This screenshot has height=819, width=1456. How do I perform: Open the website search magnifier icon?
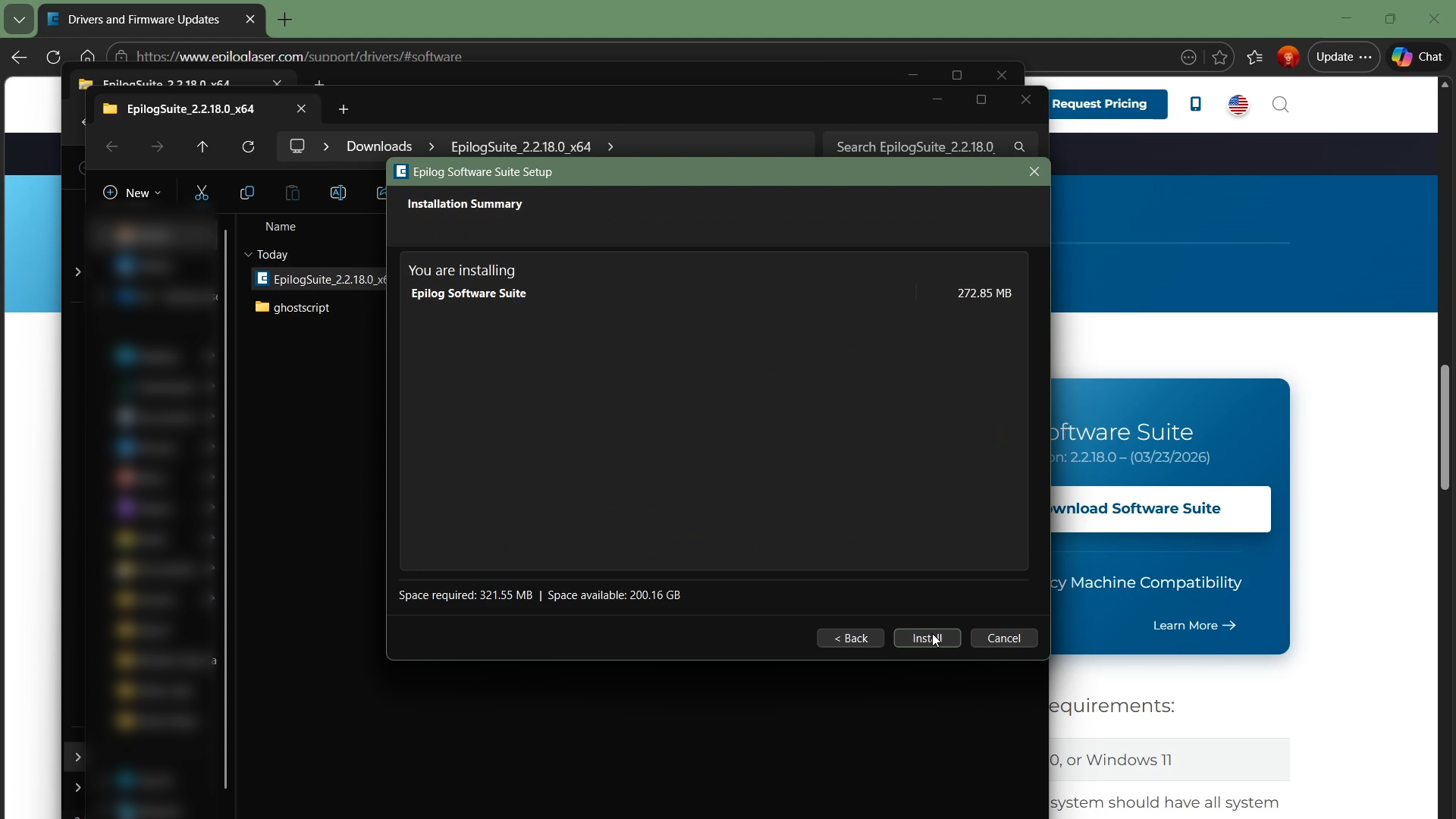tap(1281, 105)
